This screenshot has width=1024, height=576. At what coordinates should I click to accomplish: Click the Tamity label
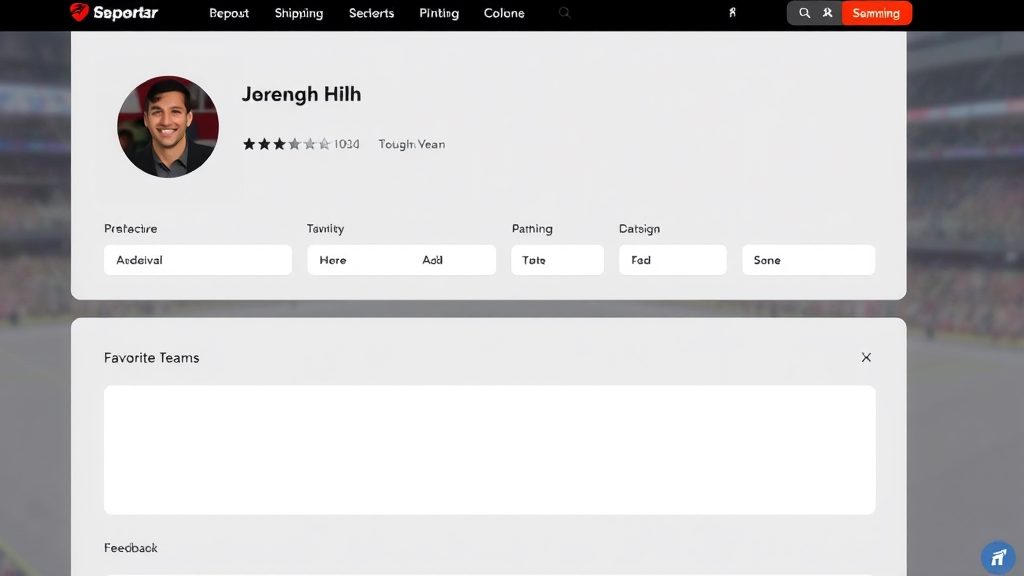tap(325, 229)
